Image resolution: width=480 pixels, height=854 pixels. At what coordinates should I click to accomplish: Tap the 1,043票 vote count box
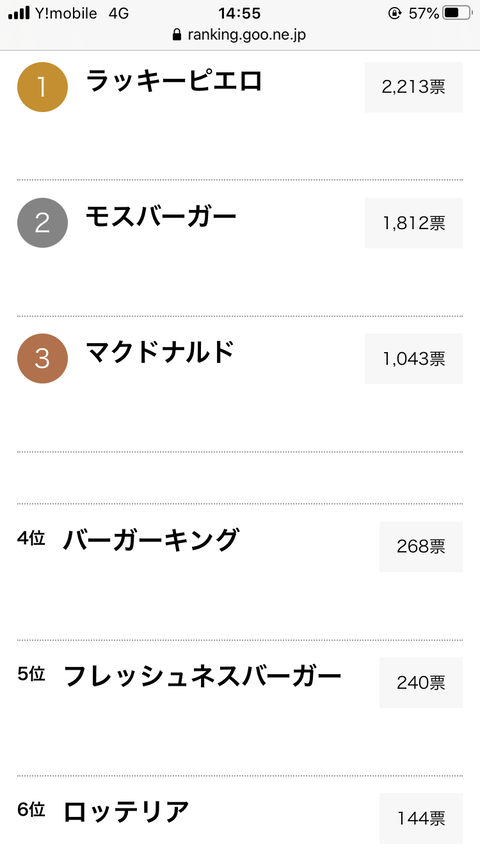(414, 358)
